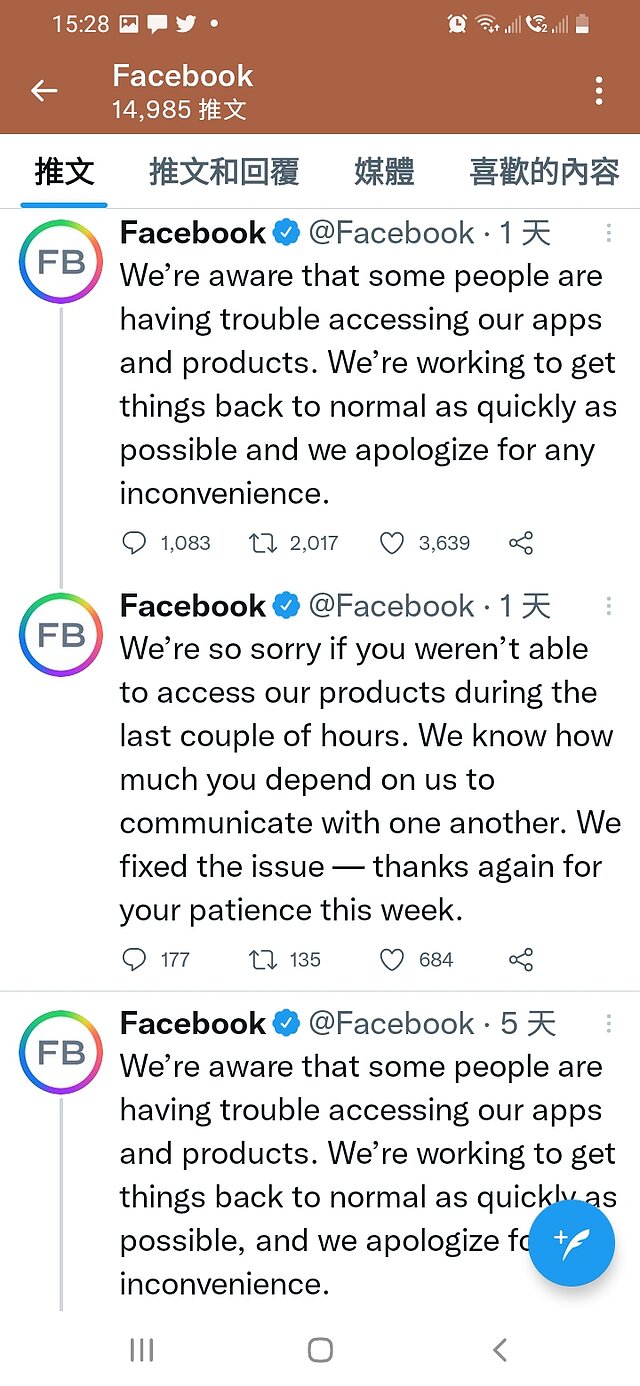Open the 喜歡的內容 tab

(542, 172)
